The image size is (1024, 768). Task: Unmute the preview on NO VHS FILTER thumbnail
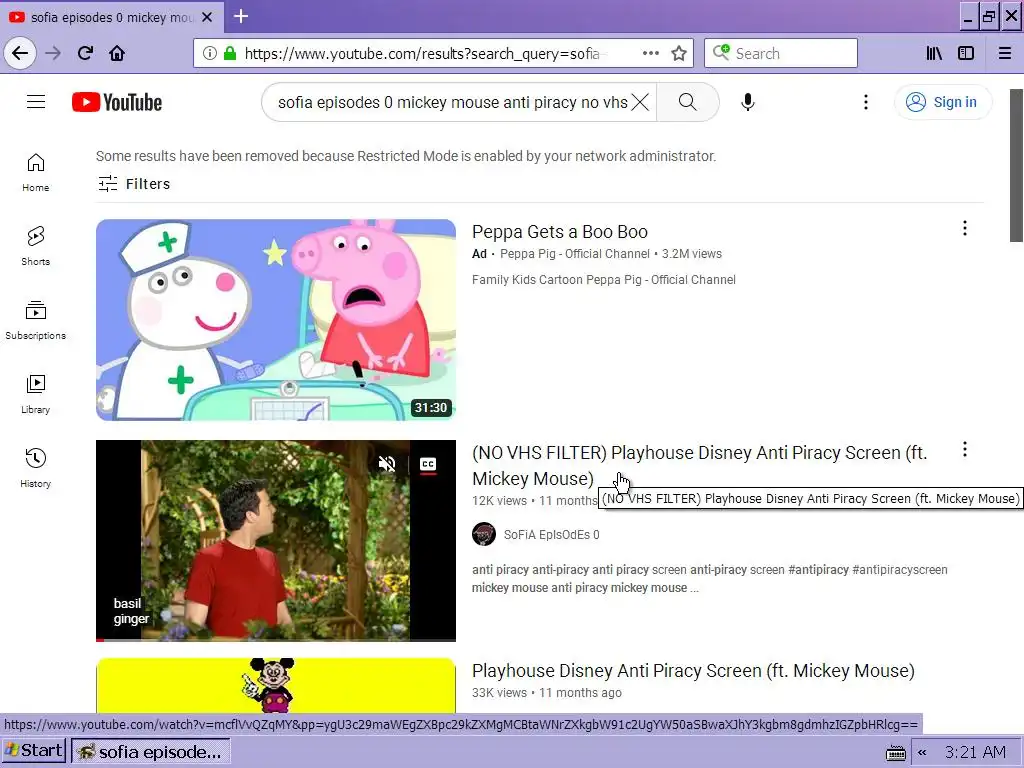[387, 464]
